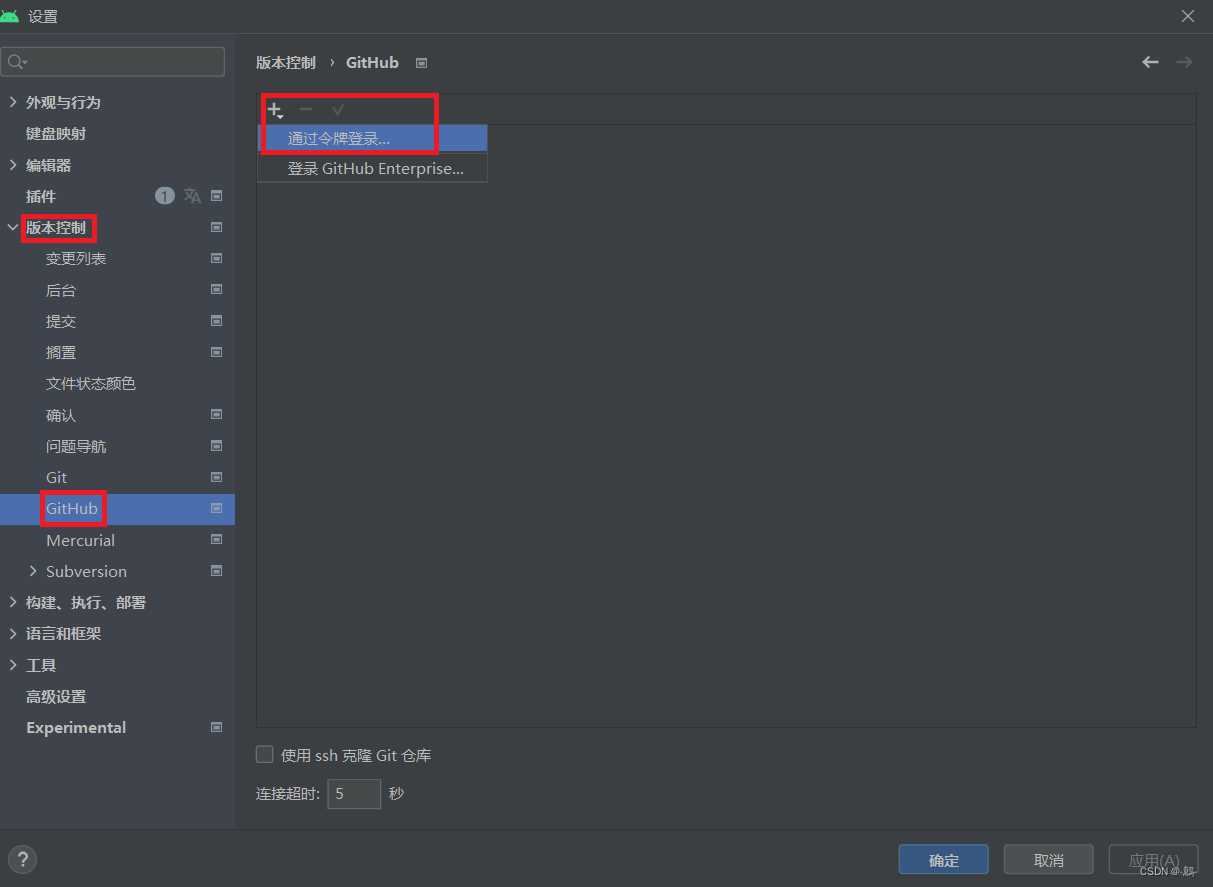Collapse the 版本控制 section

point(13,227)
